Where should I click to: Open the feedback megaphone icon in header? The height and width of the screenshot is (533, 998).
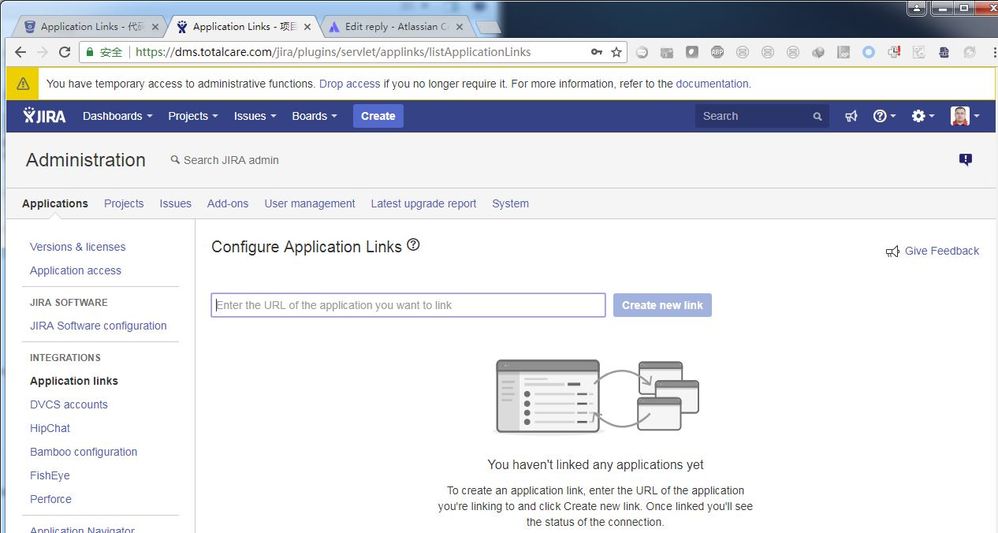click(851, 116)
